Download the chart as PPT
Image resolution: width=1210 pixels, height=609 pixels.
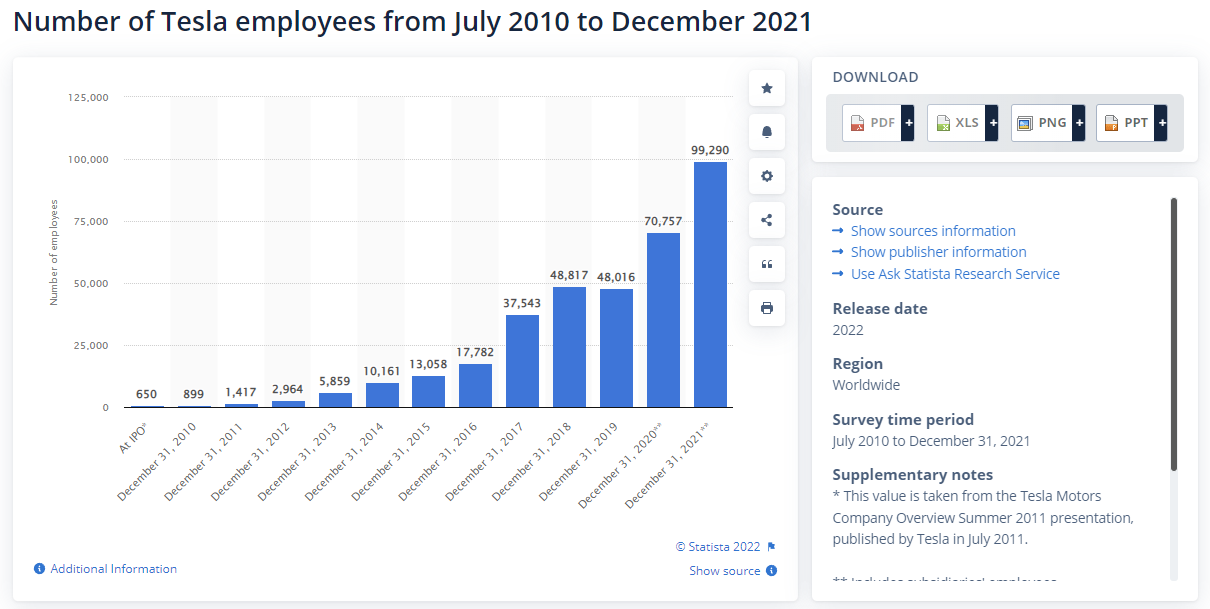[x=1126, y=123]
